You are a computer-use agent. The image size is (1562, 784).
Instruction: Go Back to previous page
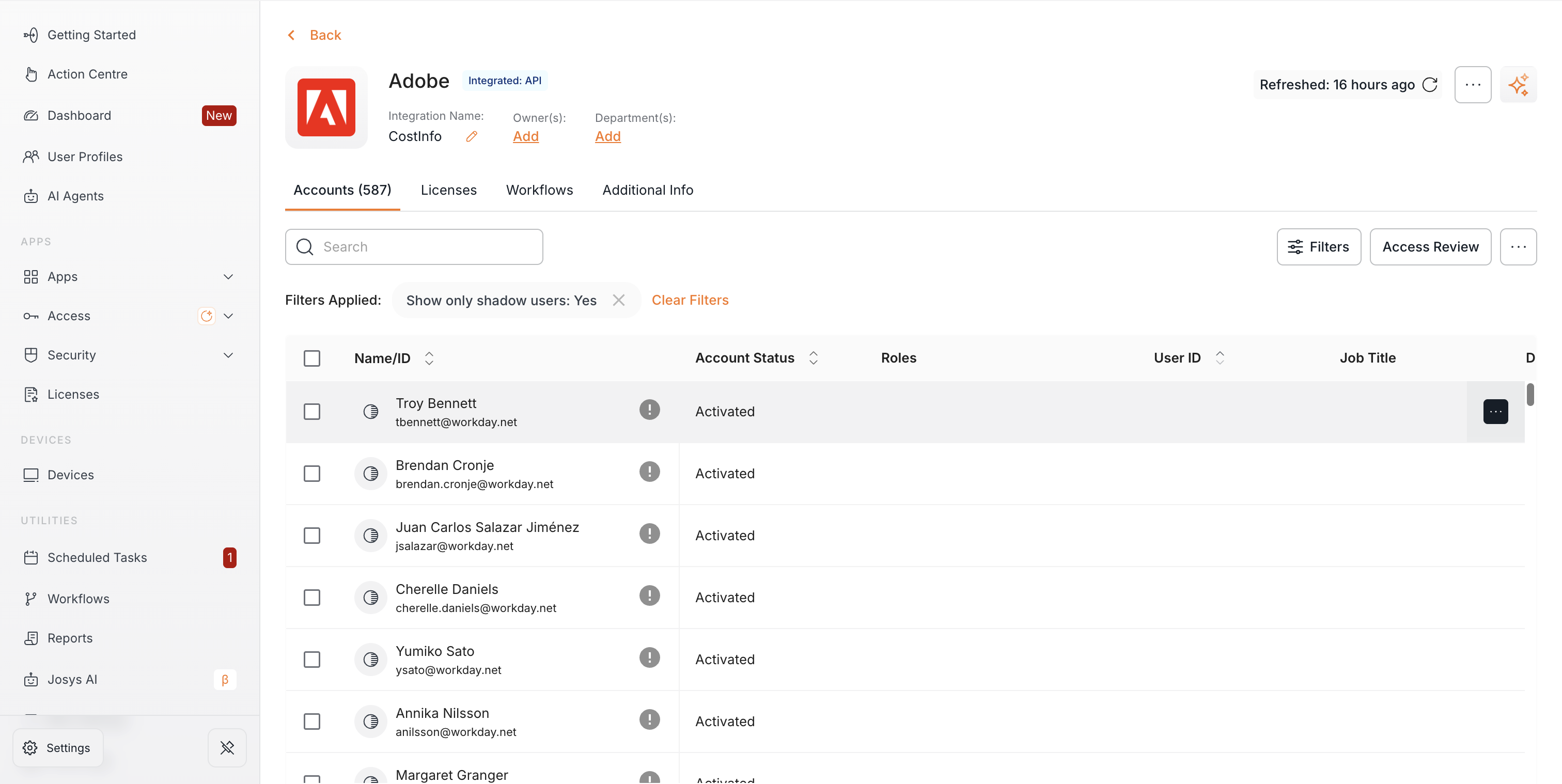point(314,35)
